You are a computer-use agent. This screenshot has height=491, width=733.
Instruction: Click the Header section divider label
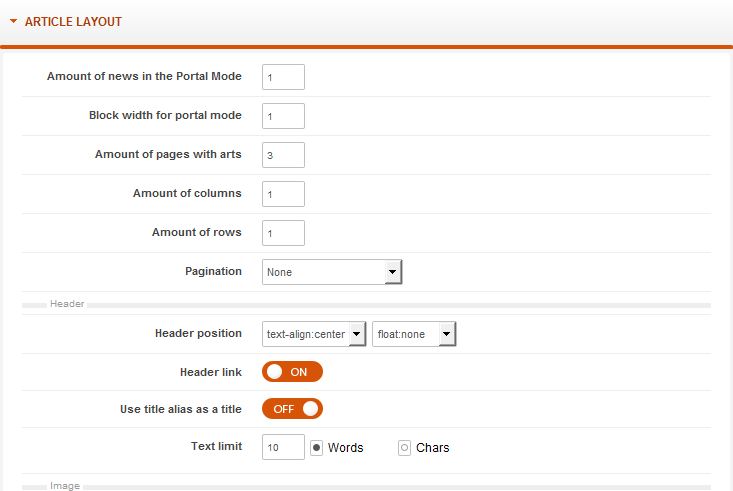67,304
